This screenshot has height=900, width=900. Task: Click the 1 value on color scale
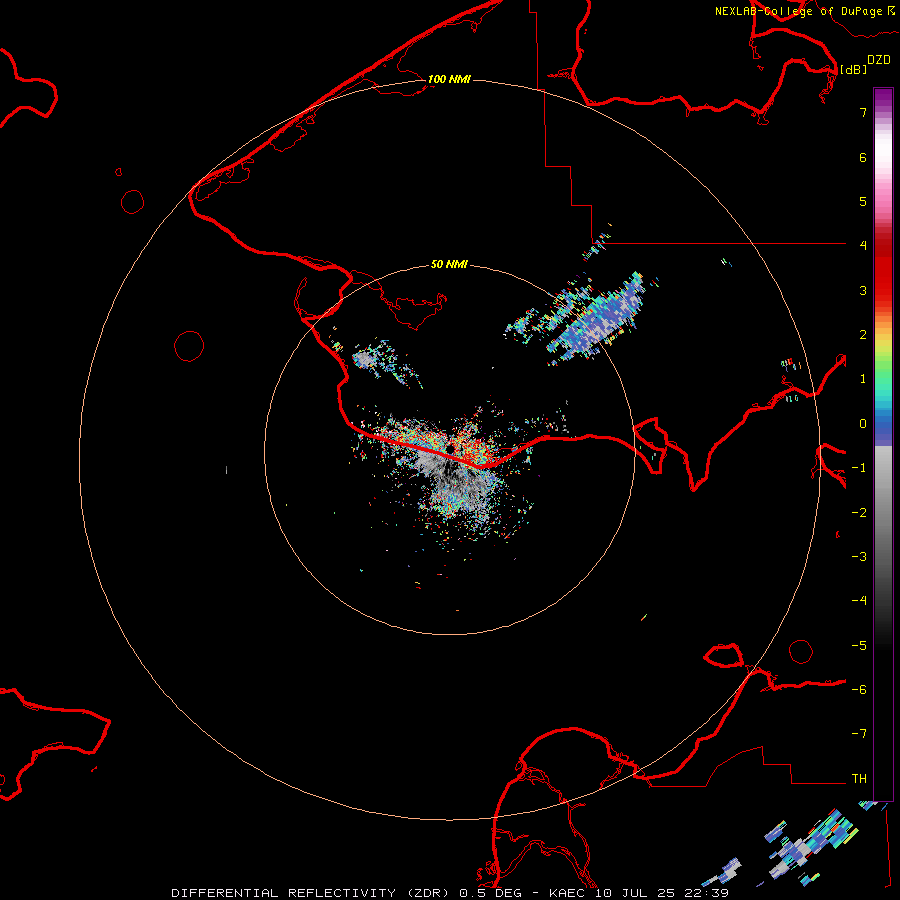pos(863,379)
